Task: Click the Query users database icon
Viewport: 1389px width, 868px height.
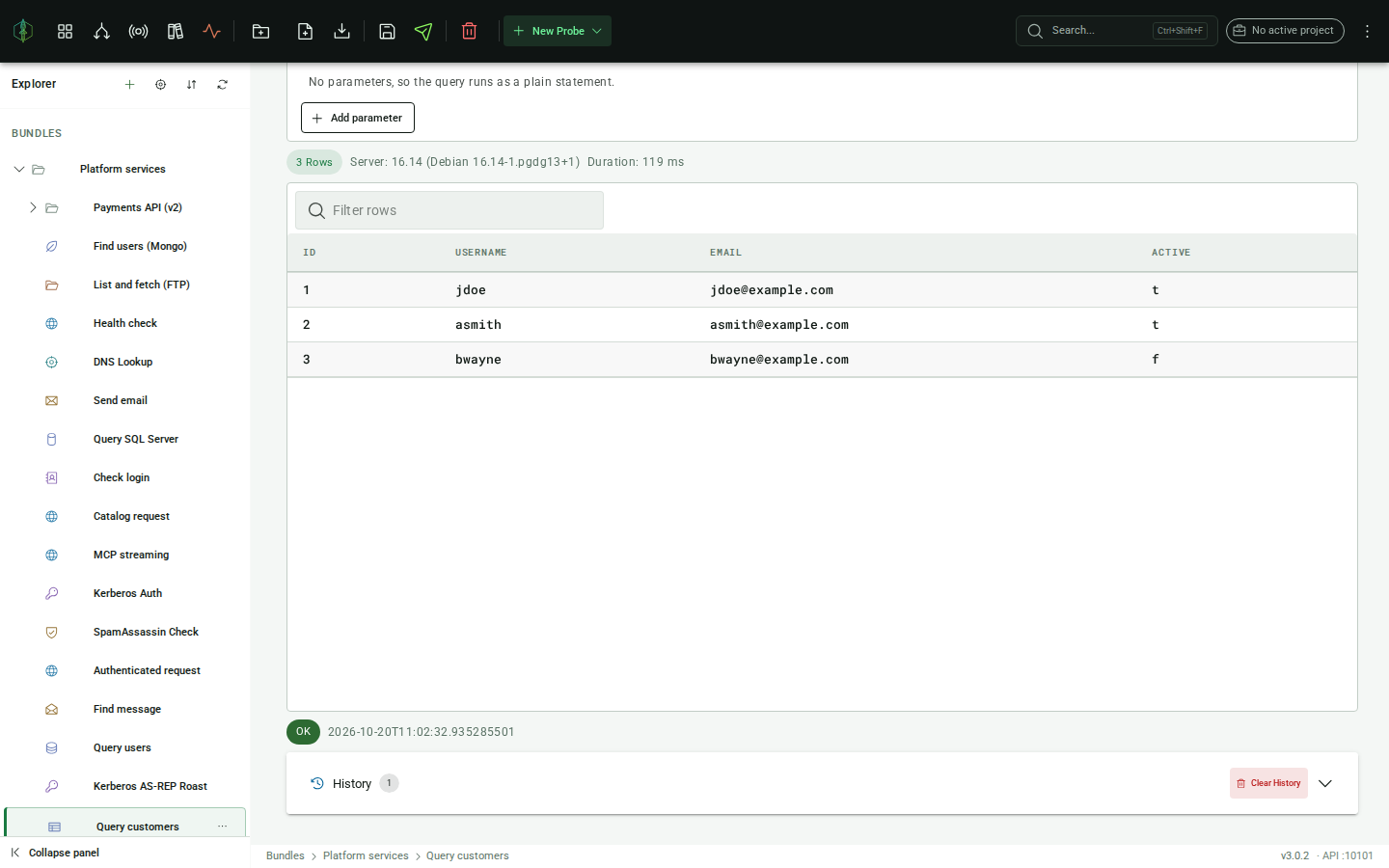Action: click(52, 747)
